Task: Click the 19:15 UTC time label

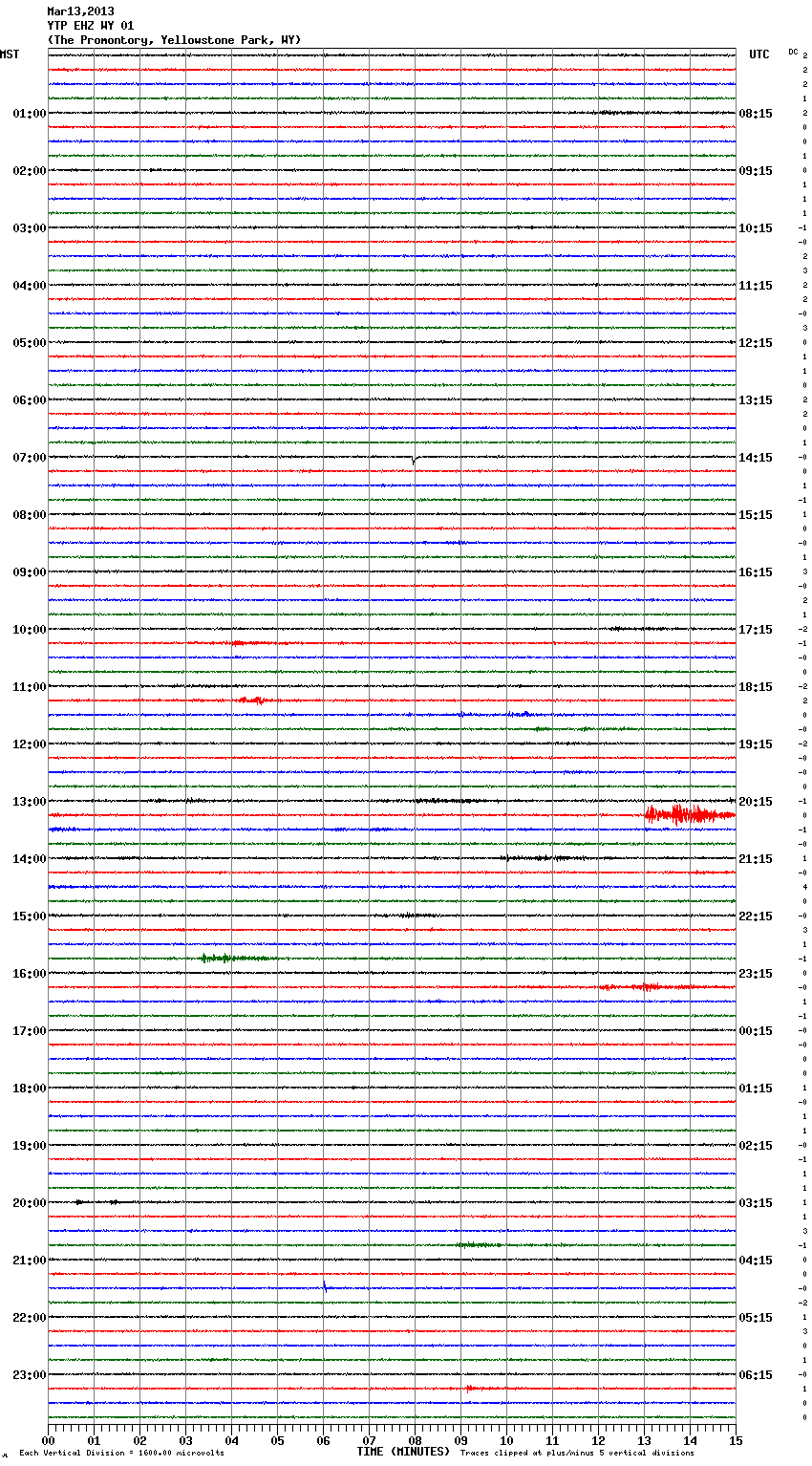Action: (x=756, y=744)
